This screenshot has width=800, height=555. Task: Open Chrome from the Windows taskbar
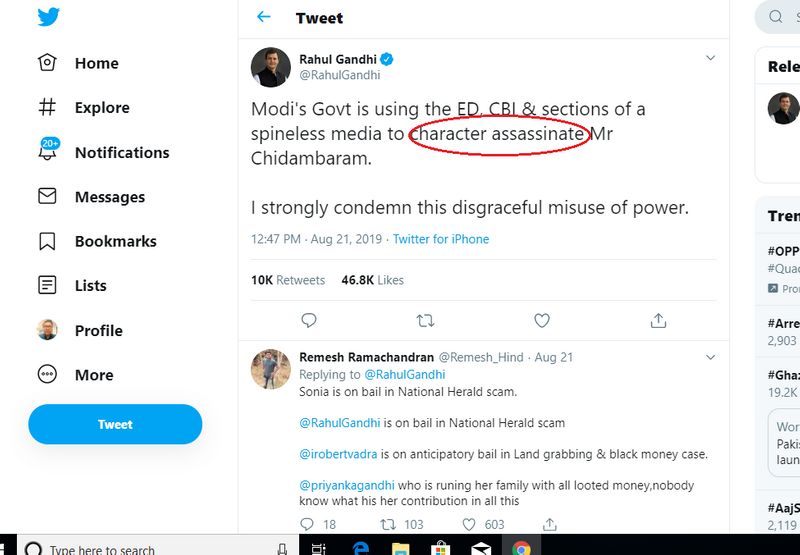click(x=521, y=547)
